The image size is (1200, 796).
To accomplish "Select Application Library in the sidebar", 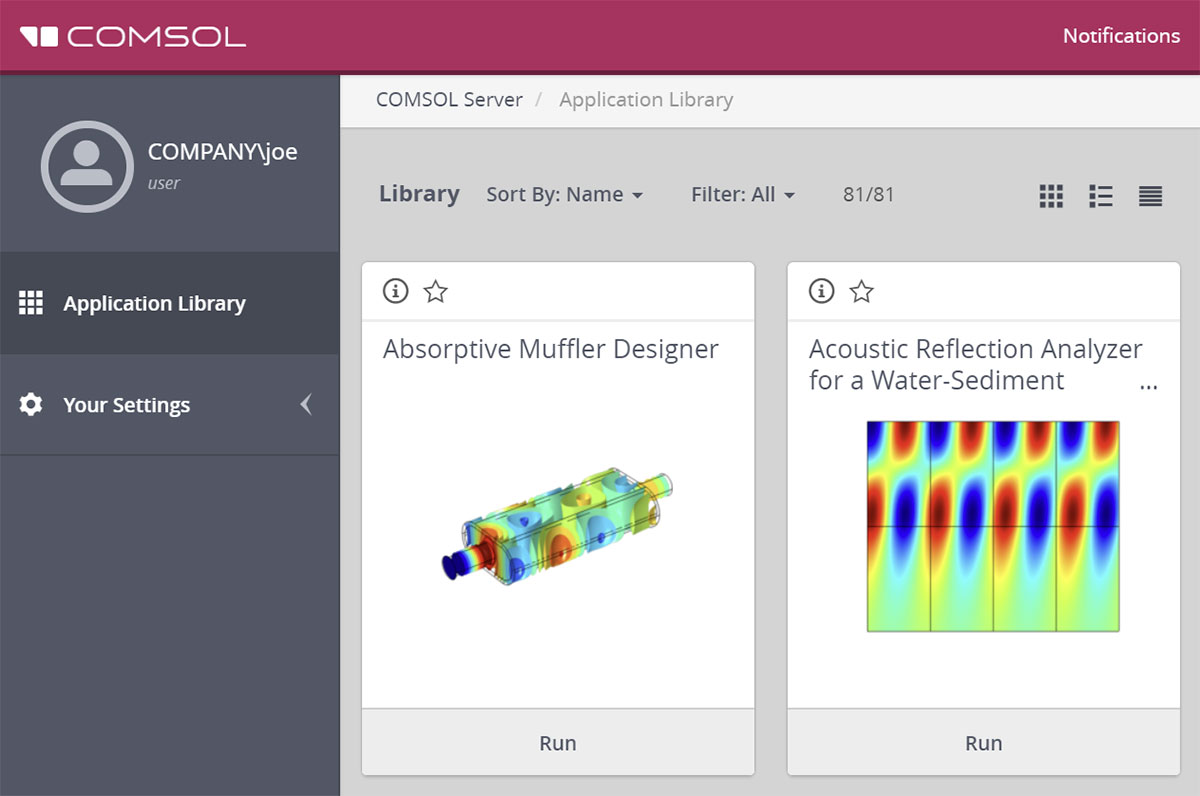I will point(154,304).
